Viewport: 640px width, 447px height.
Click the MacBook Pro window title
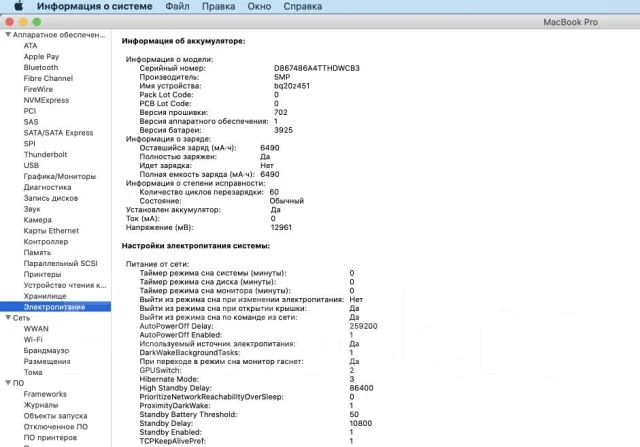pos(570,22)
